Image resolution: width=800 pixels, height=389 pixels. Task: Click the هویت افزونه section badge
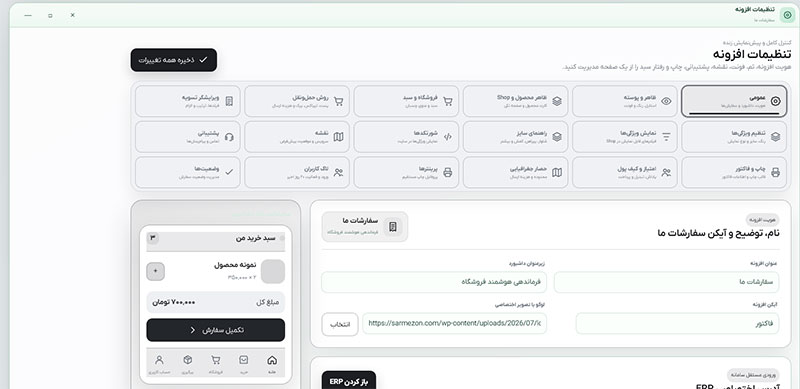pos(763,220)
